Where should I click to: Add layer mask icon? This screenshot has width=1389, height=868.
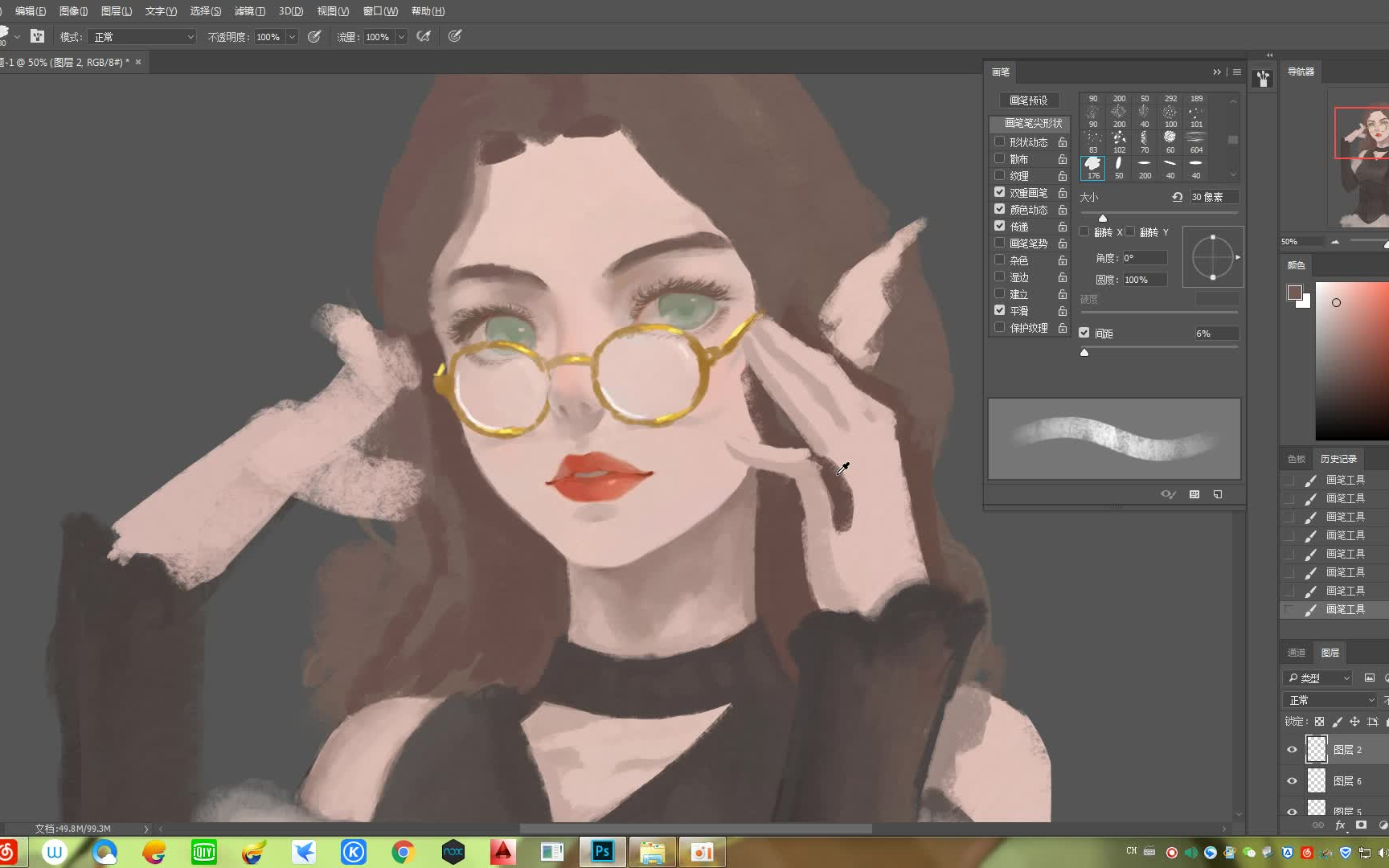[x=1361, y=825]
